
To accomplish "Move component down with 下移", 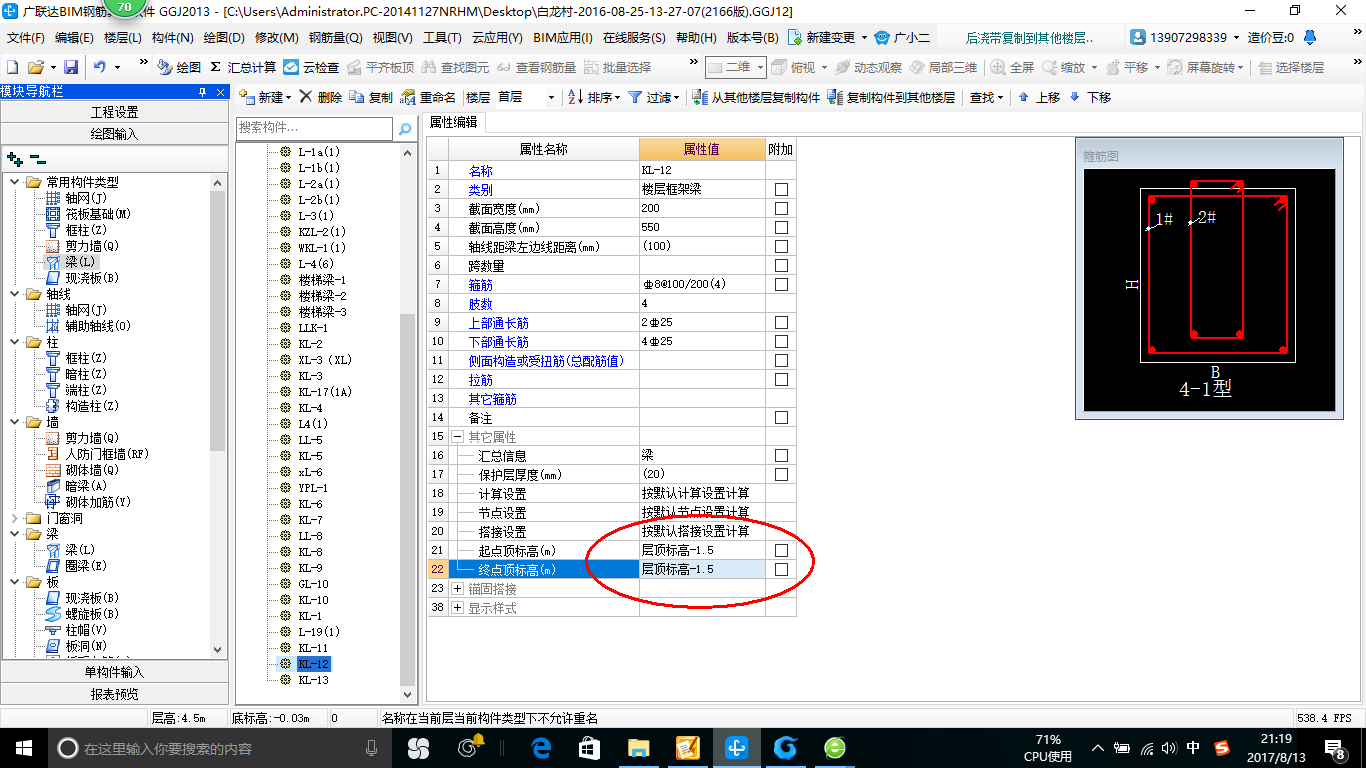I will (x=1090, y=97).
